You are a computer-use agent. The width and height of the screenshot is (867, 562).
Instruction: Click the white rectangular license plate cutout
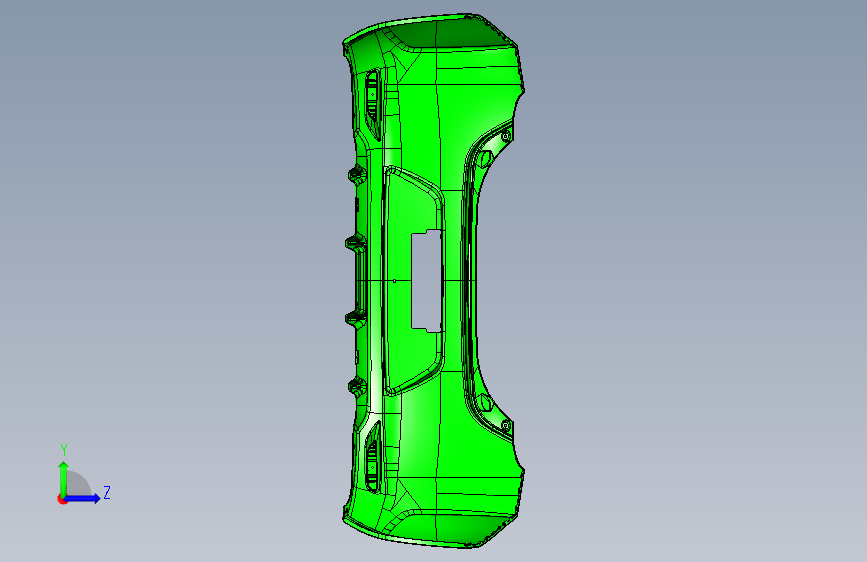point(426,280)
